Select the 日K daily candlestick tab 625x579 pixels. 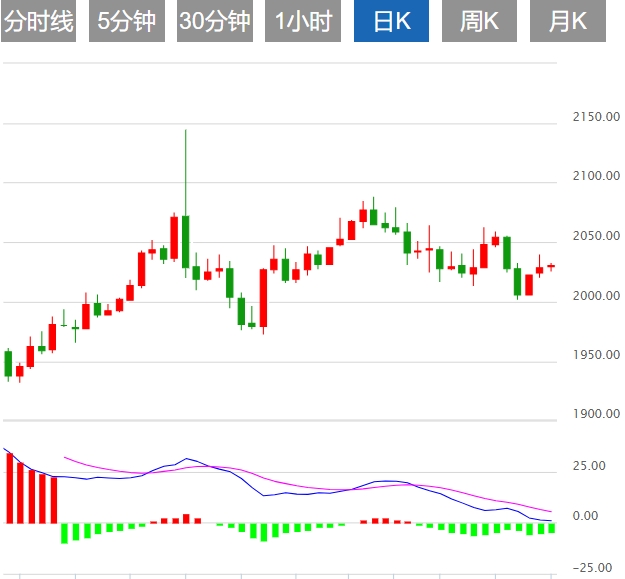point(391,21)
